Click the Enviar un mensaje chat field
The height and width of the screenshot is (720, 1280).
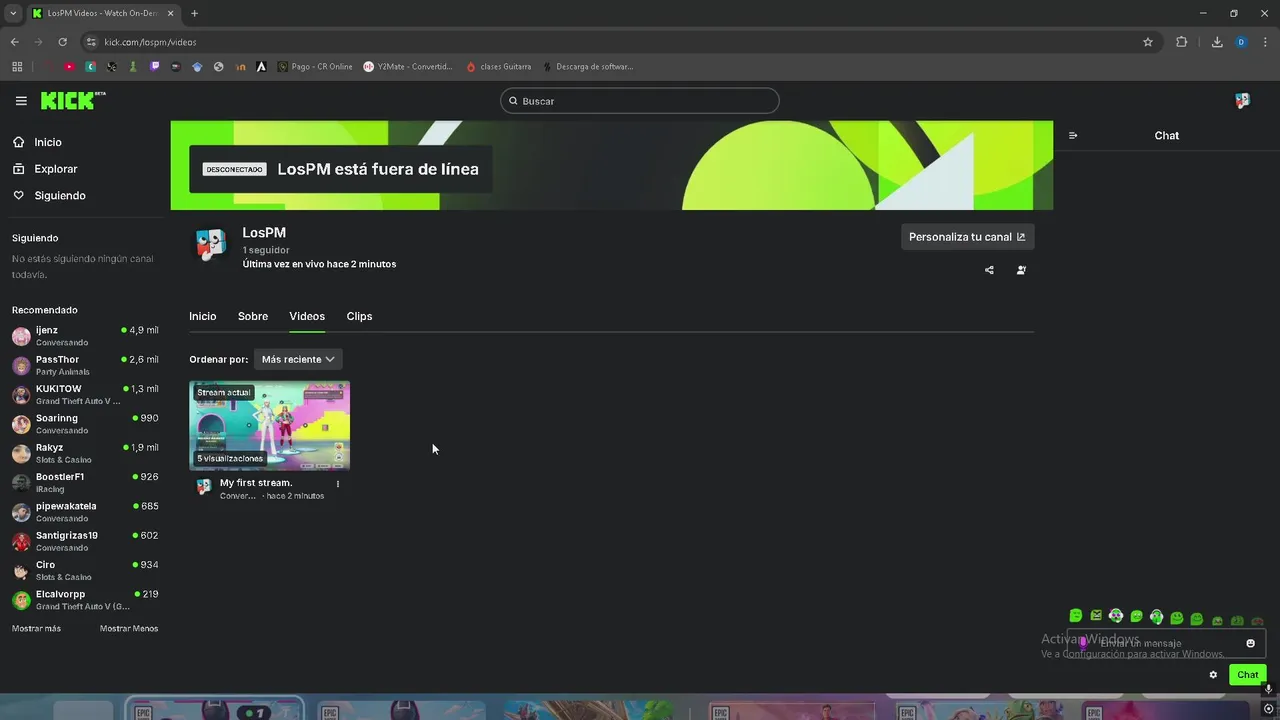point(1166,644)
